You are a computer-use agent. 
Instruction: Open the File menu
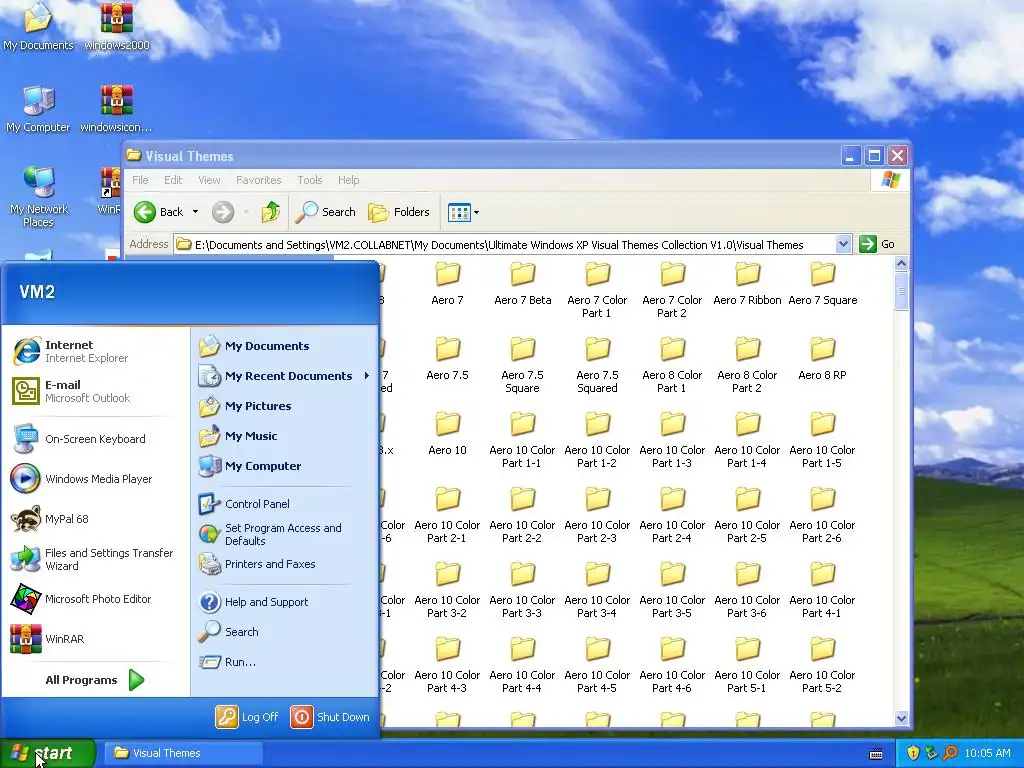(140, 180)
